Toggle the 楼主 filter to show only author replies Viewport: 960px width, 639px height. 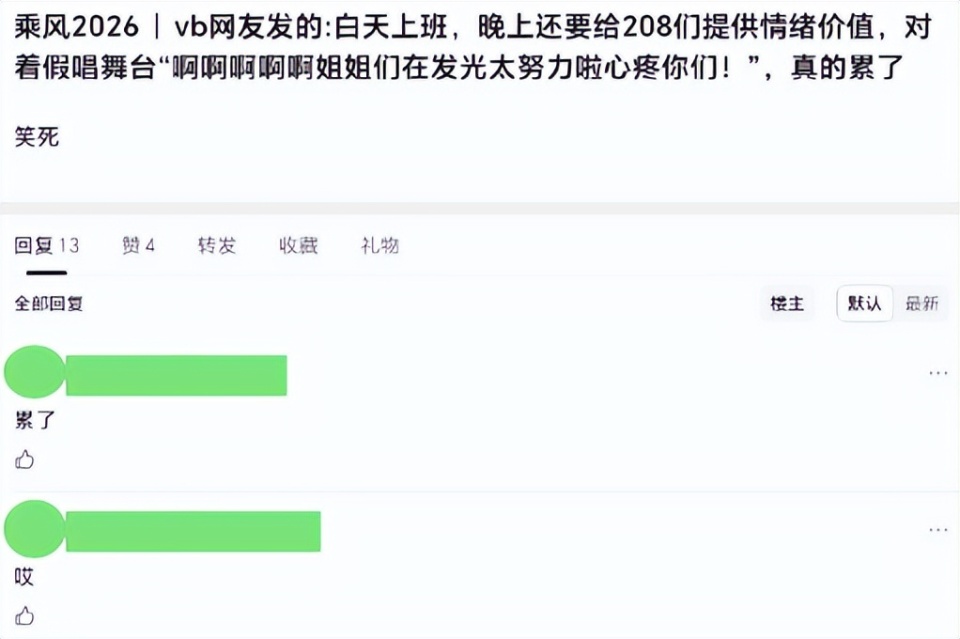pos(787,304)
